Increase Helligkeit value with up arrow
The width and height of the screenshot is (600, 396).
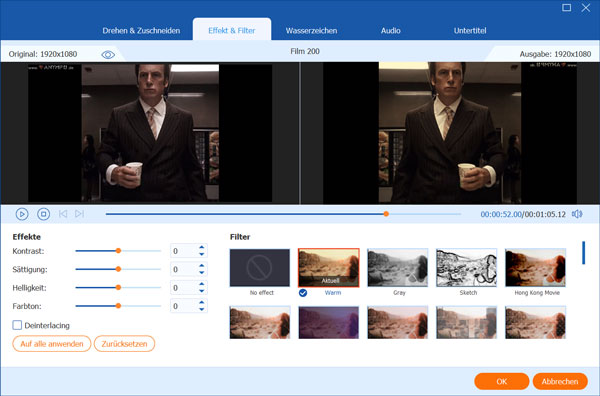tap(202, 284)
